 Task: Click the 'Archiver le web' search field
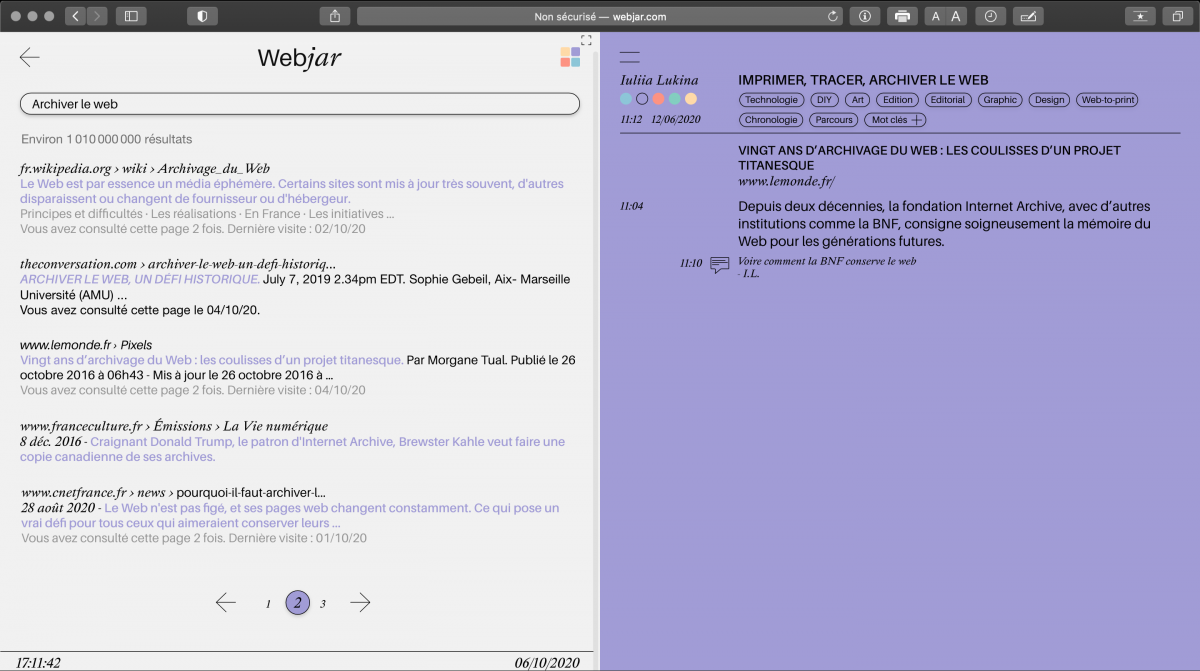click(x=300, y=104)
